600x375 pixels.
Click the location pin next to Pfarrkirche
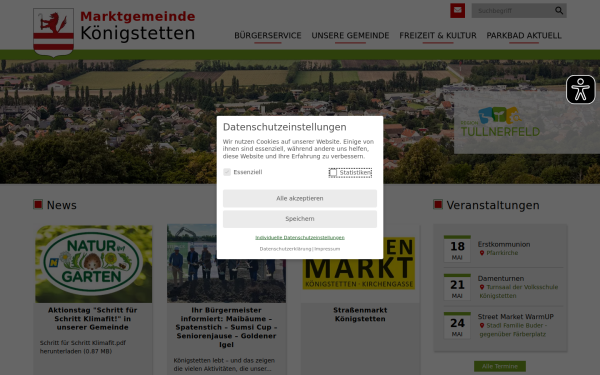(482, 253)
